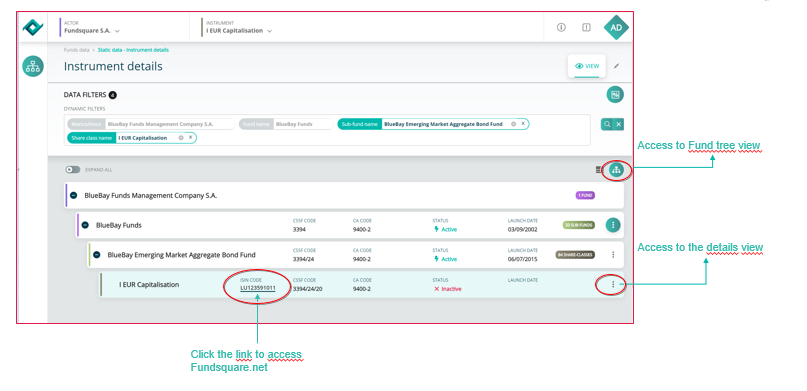Click Static data - Instrument details breadcrumb
807x391 pixels.
tap(133, 50)
